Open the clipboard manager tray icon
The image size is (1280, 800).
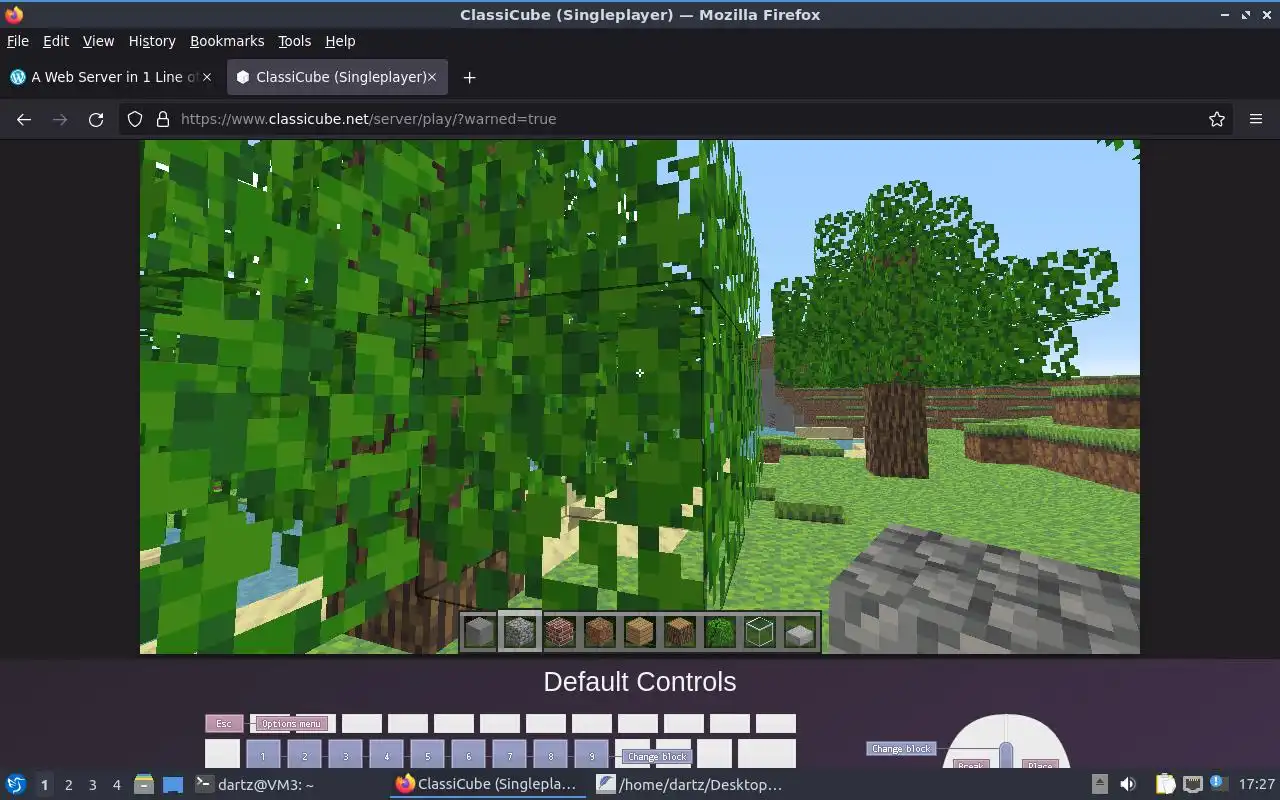click(x=1165, y=785)
